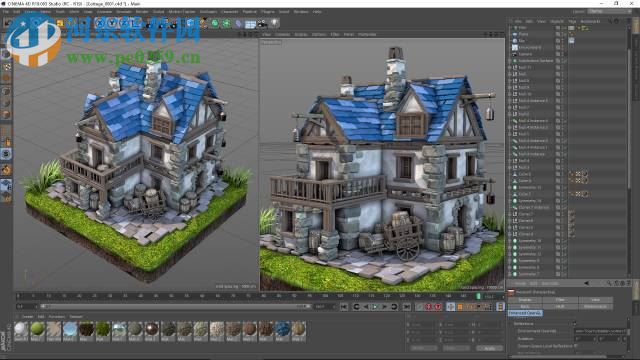This screenshot has height=360, width=640.
Task: Toggle Show Object Local Reflections checkbox
Action: click(576, 346)
